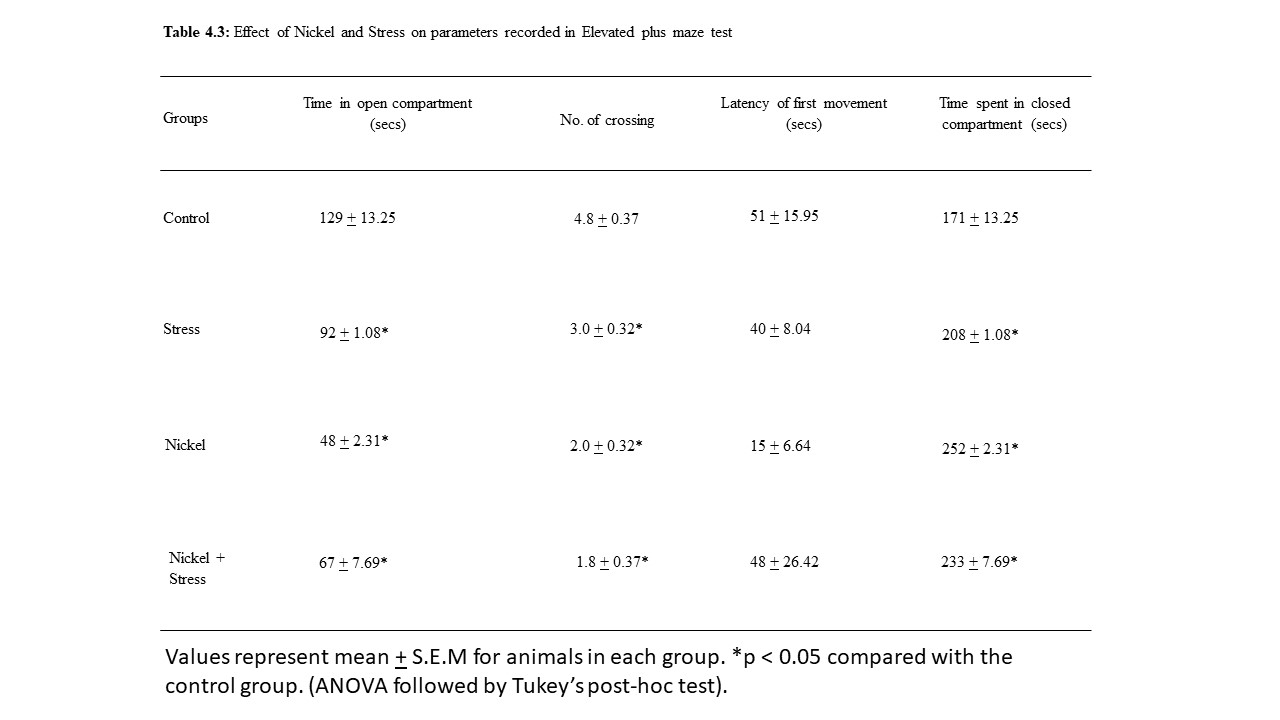Select the 4.8 ± 0.37 cell

(x=606, y=219)
